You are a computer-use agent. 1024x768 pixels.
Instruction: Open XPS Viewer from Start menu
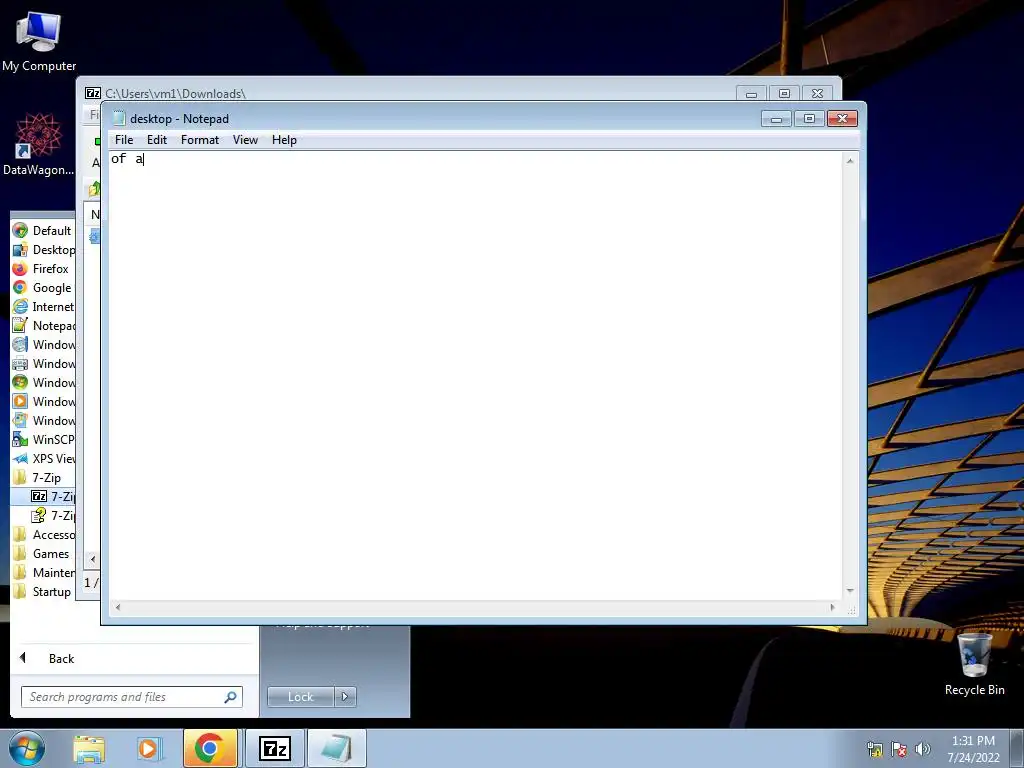pos(43,458)
